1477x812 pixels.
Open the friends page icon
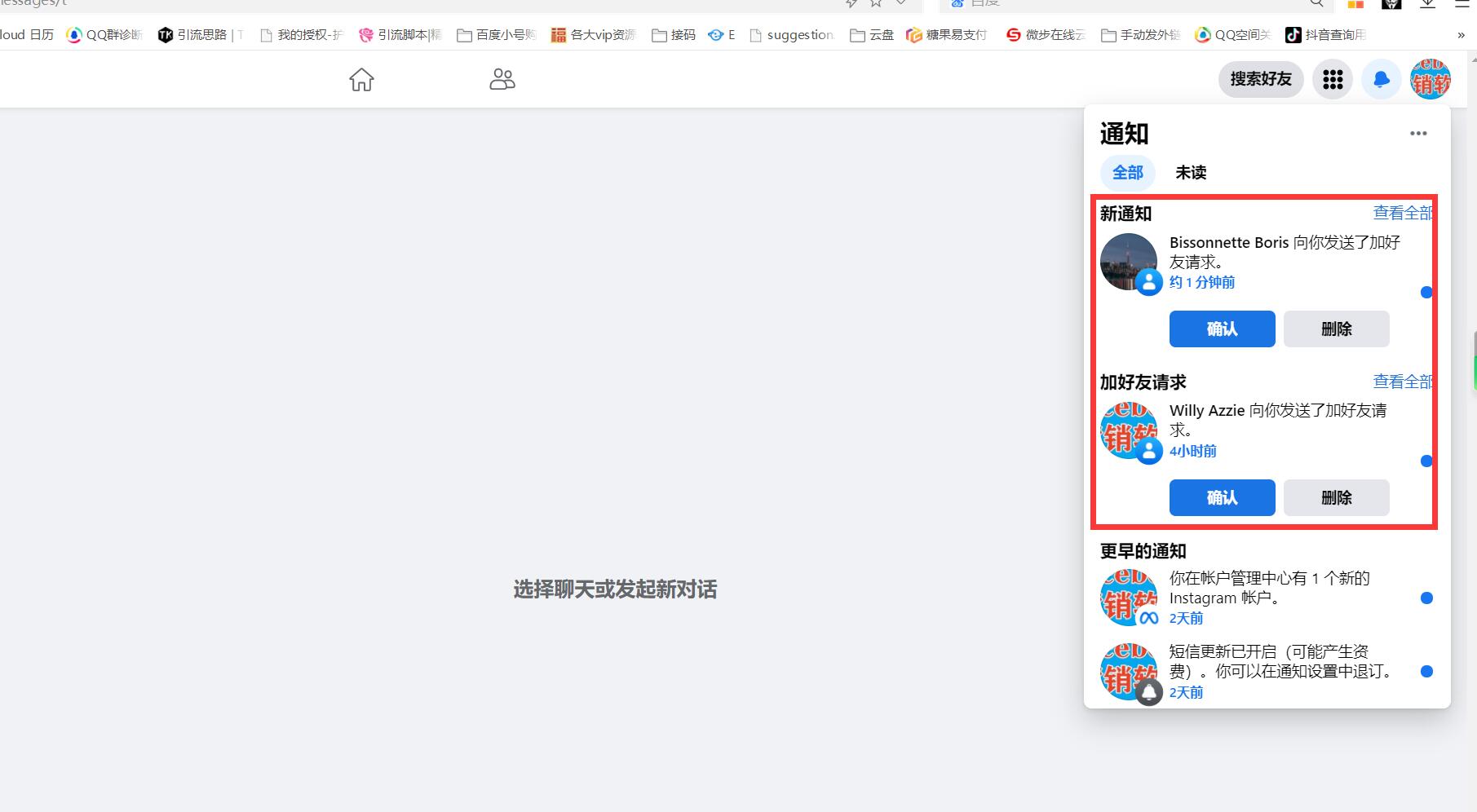coord(502,79)
